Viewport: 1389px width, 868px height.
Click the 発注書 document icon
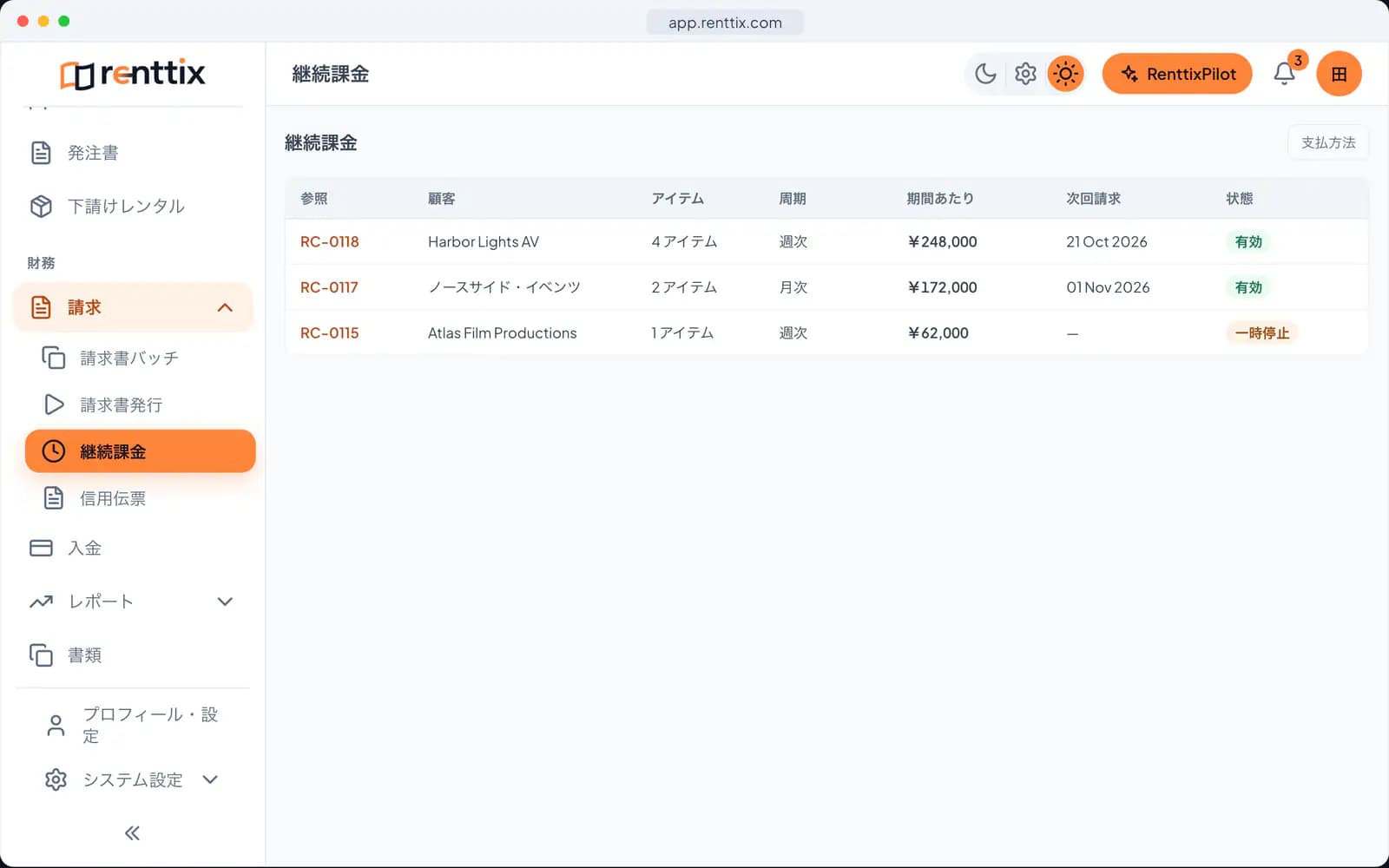tap(41, 153)
